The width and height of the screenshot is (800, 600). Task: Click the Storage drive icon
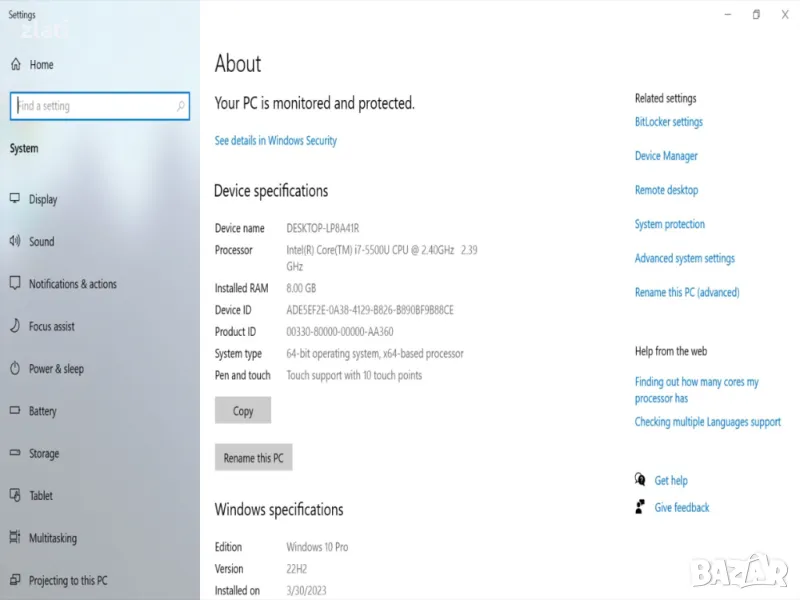click(x=15, y=453)
